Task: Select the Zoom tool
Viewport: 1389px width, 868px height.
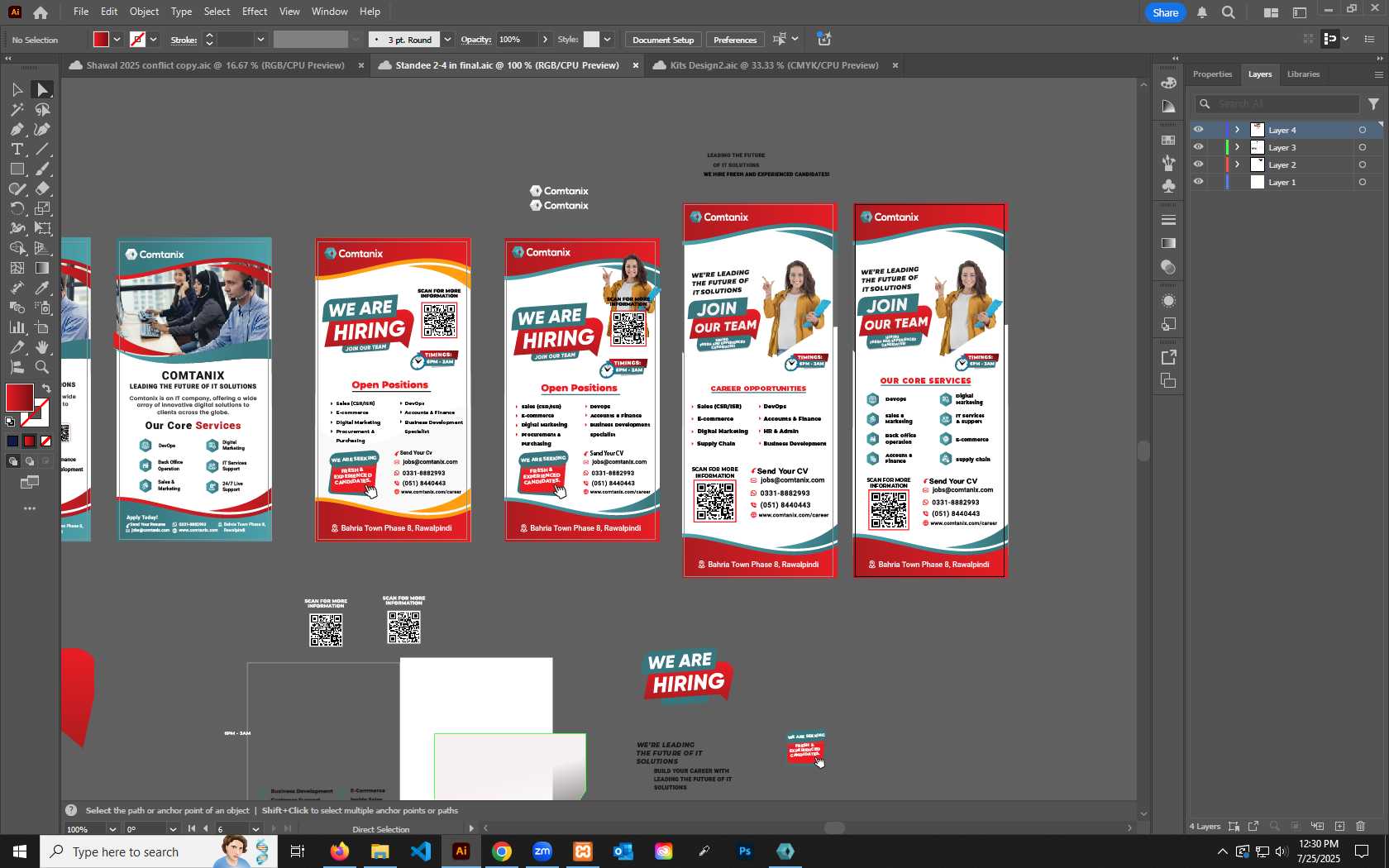Action: [42, 367]
